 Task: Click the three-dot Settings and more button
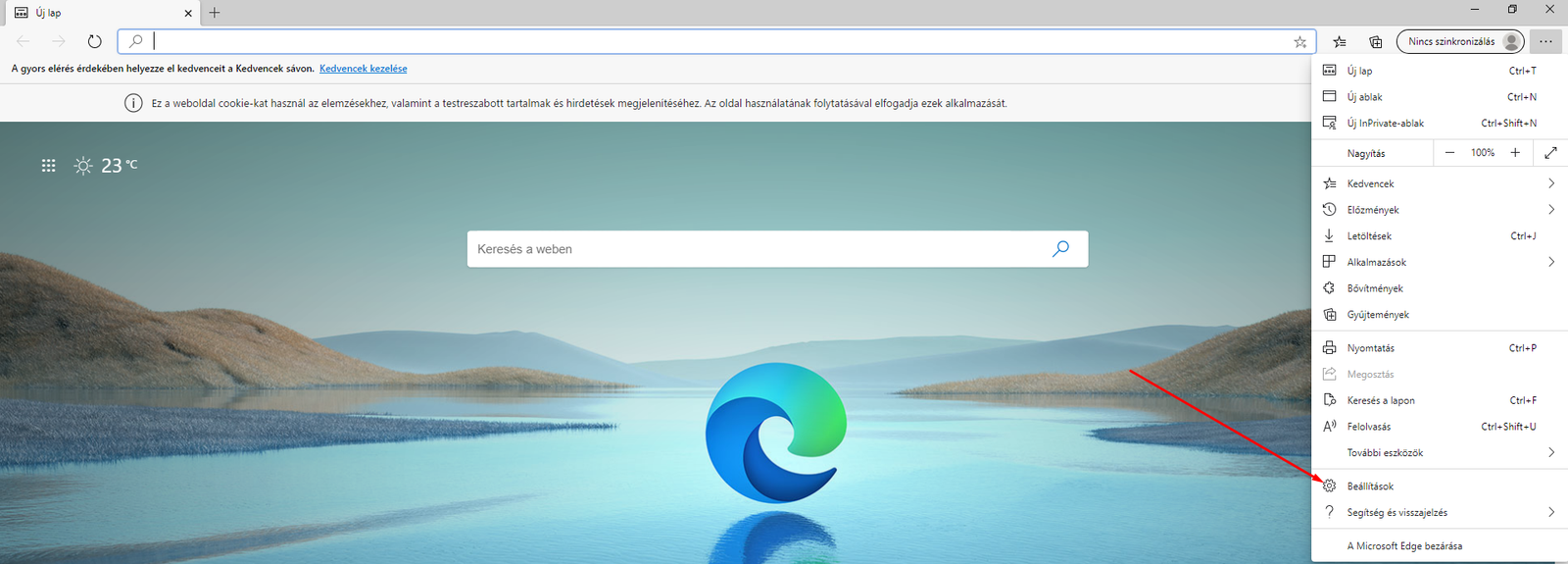click(x=1545, y=41)
